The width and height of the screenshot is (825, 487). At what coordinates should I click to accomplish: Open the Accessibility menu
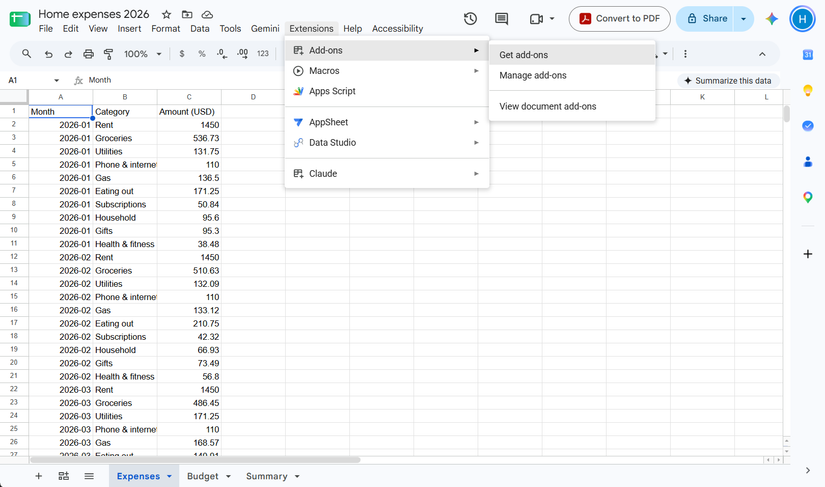coord(397,28)
